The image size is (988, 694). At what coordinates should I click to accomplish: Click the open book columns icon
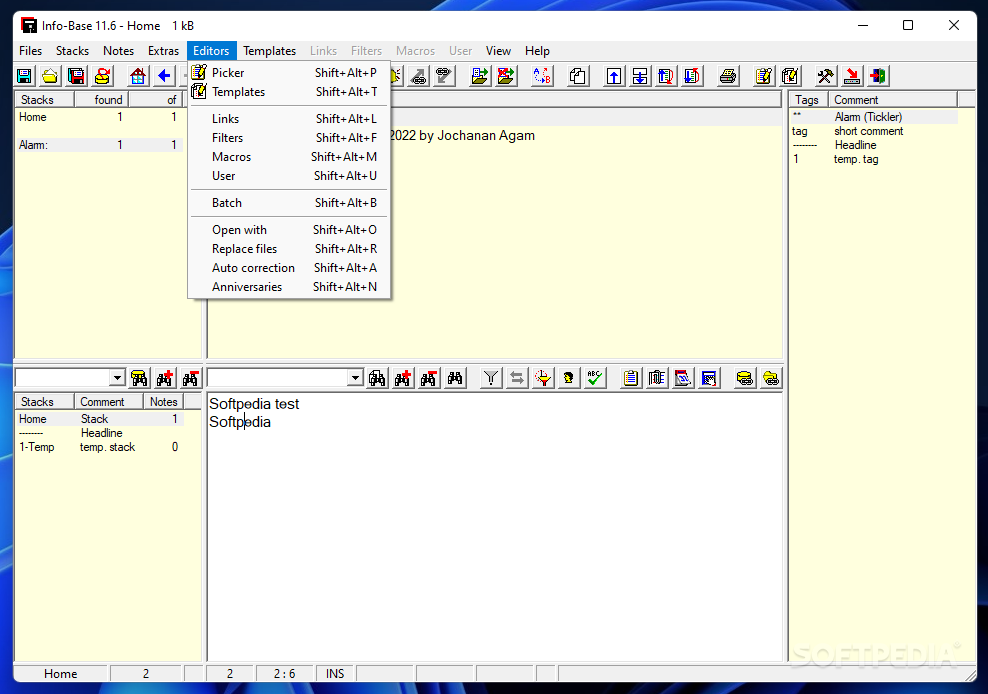[657, 378]
